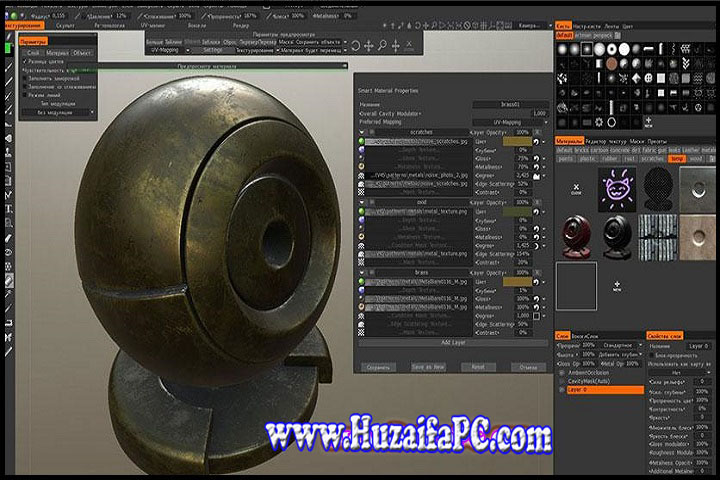Toggle the Разница цветов checkbox
This screenshot has width=720, height=480.
tap(25, 61)
